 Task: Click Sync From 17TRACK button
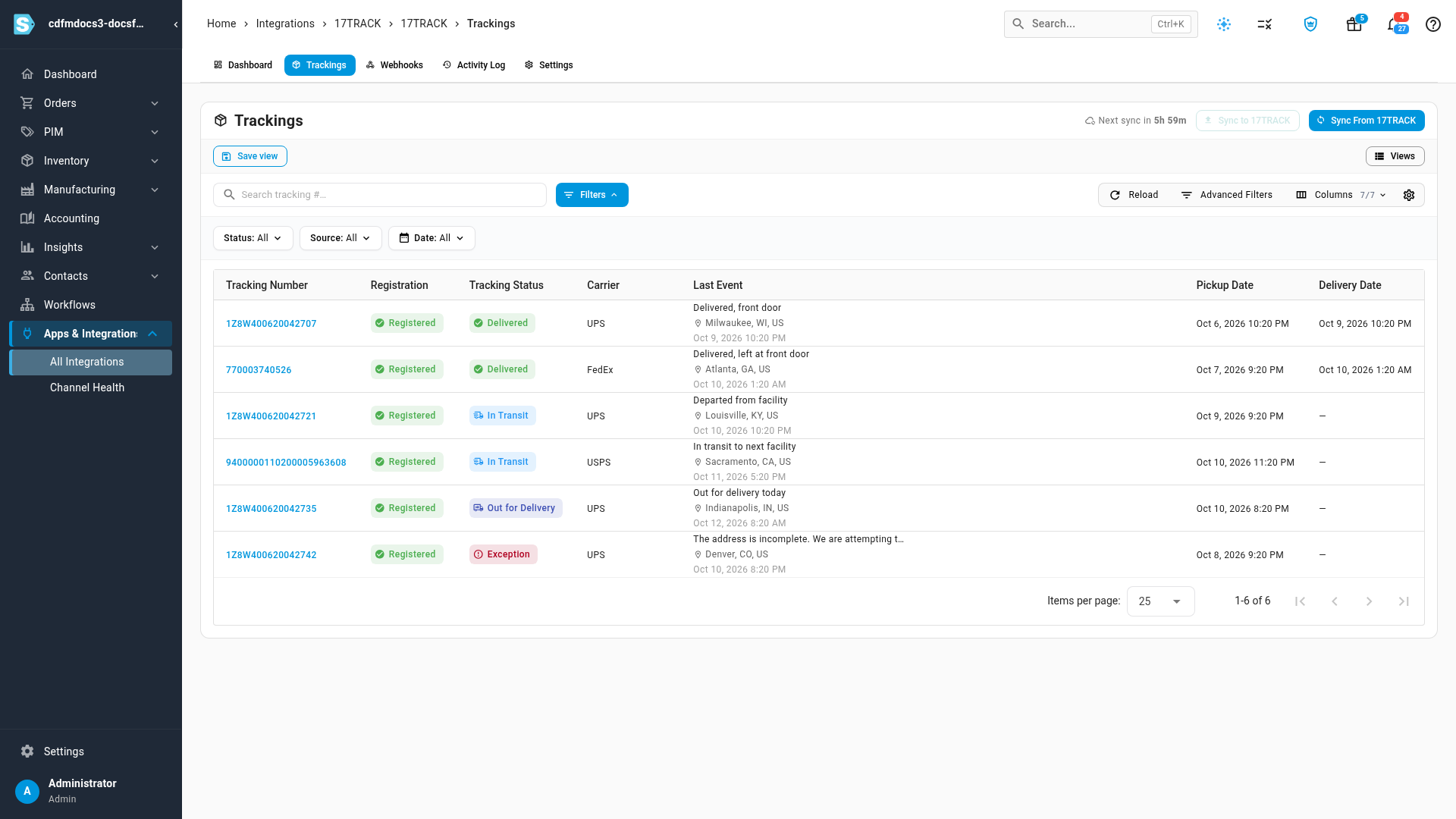(x=1367, y=121)
